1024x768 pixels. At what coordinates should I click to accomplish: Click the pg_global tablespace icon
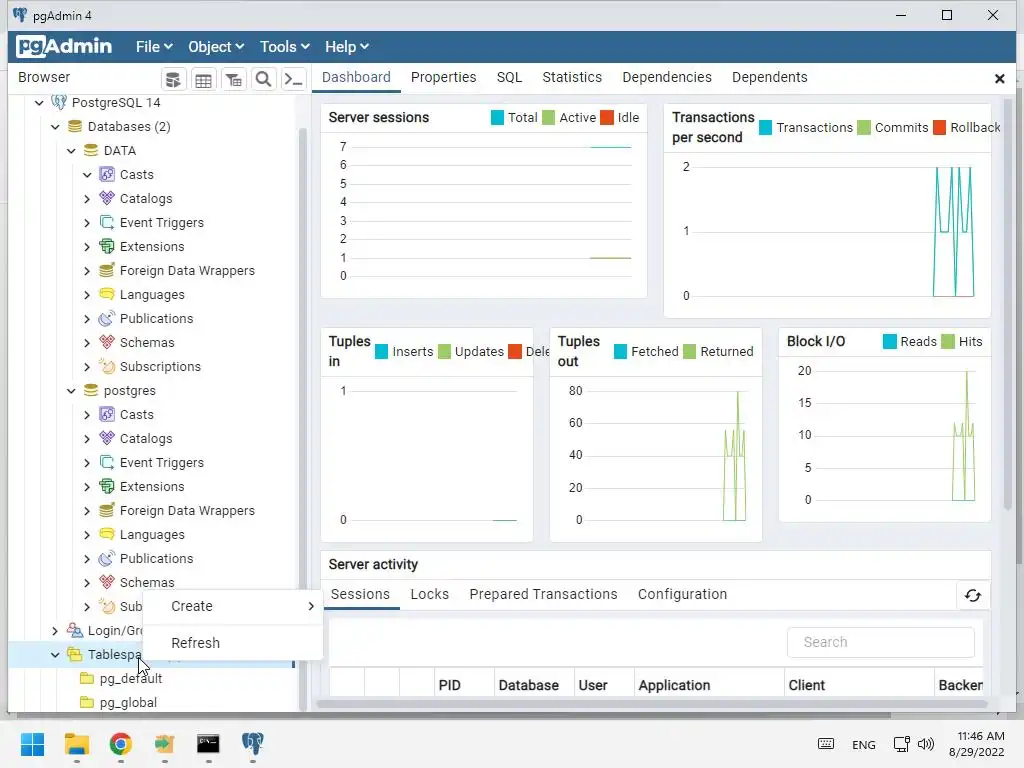[87, 703]
